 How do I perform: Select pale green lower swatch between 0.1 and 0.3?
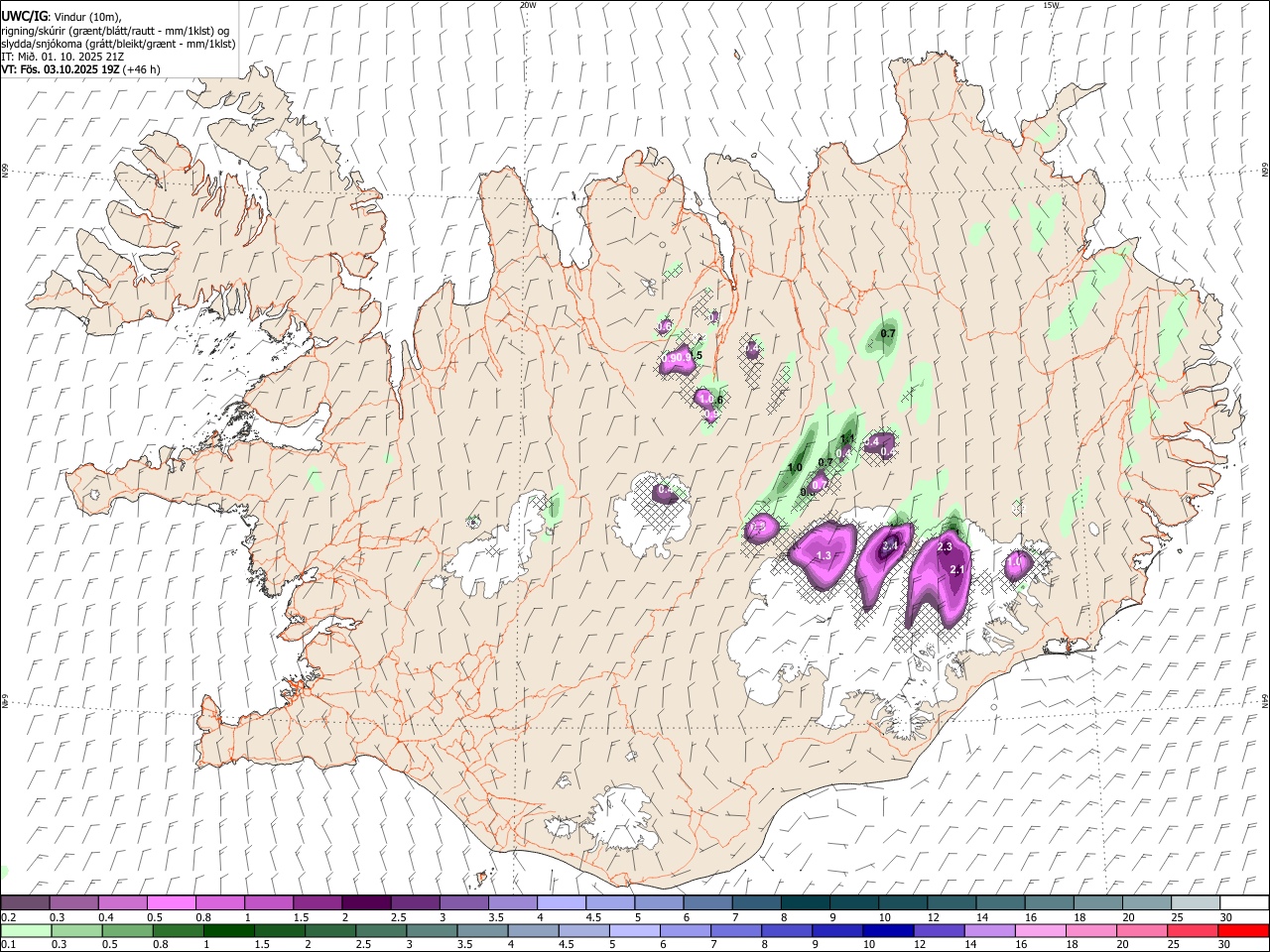click(x=26, y=930)
